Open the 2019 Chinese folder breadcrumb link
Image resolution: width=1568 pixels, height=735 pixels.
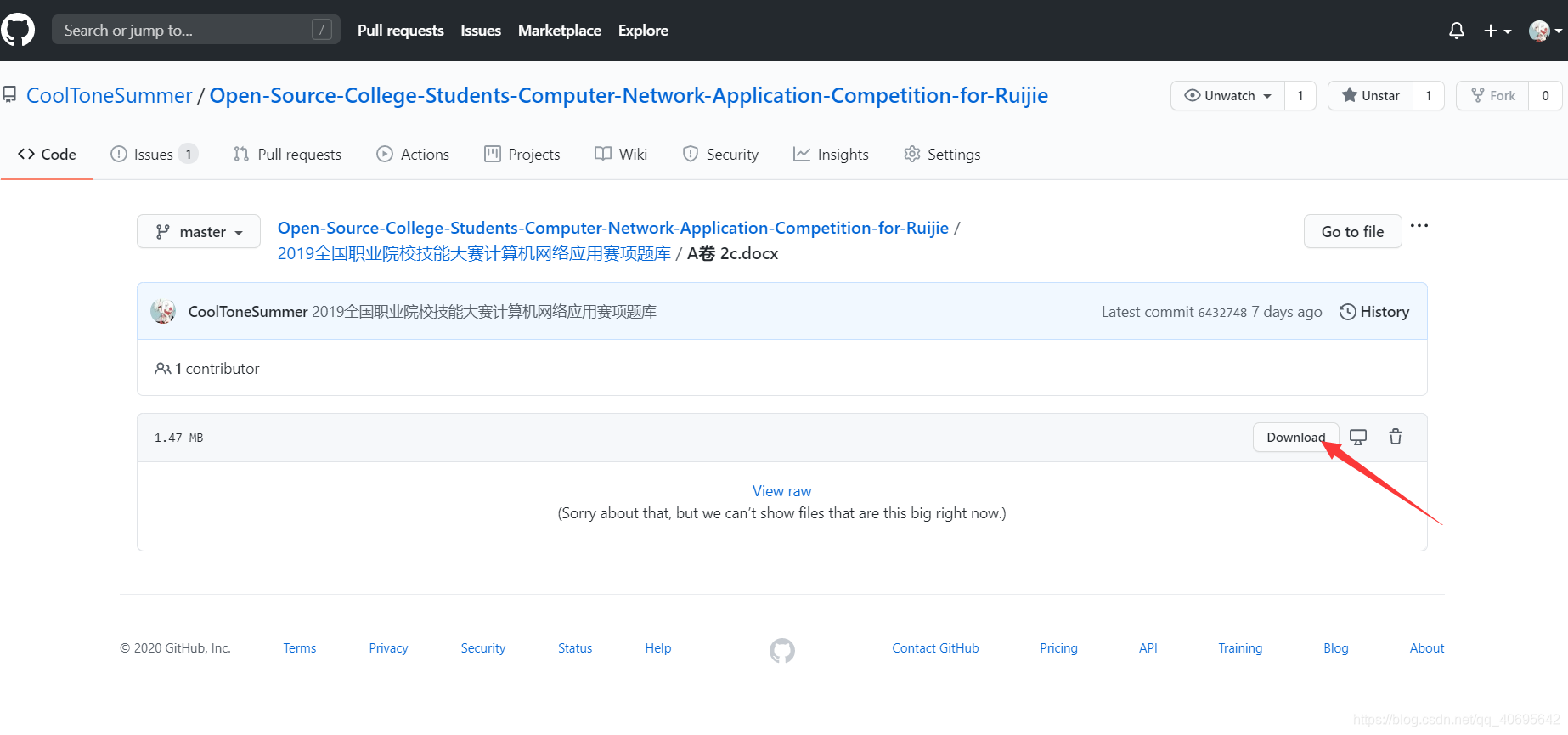pos(474,253)
